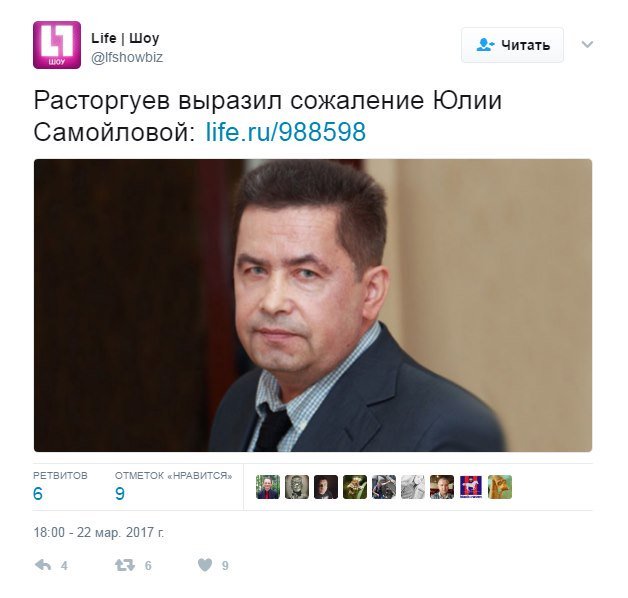Image resolution: width=628 pixels, height=598 pixels.
Task: Open the third liker's dark avatar
Action: [326, 487]
